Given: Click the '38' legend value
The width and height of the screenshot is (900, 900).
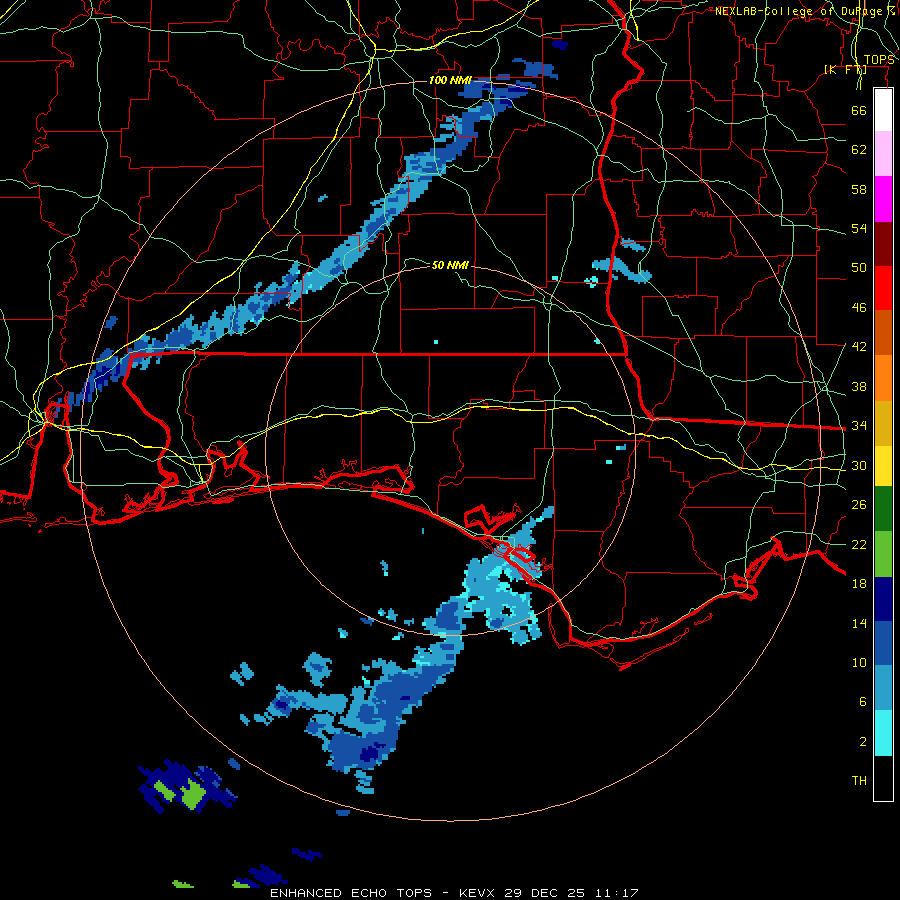Looking at the screenshot, I should [859, 386].
